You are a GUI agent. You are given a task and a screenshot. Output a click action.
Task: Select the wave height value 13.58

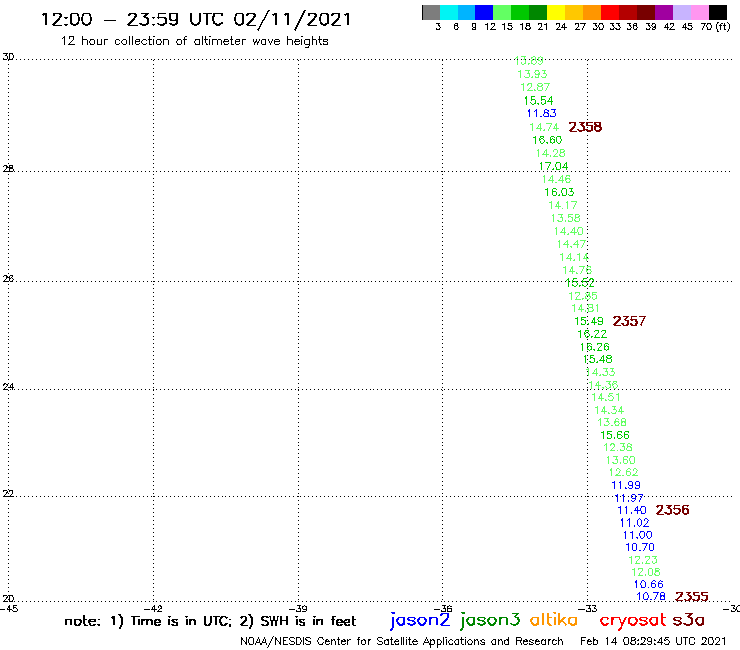pyautogui.click(x=565, y=218)
